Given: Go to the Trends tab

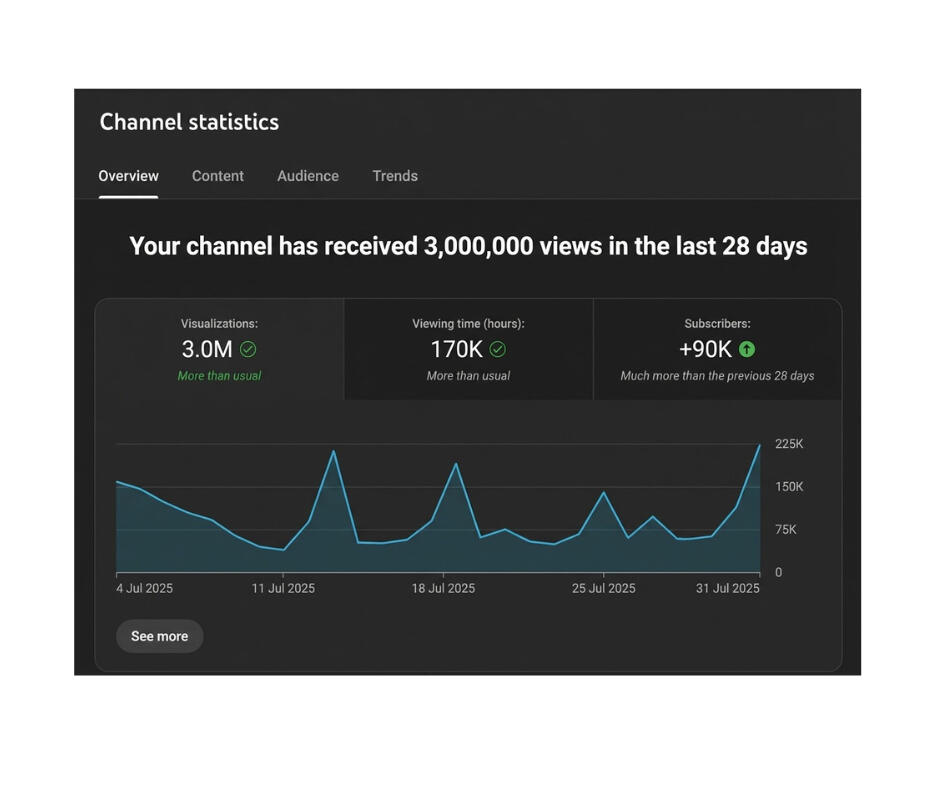Looking at the screenshot, I should tap(395, 176).
